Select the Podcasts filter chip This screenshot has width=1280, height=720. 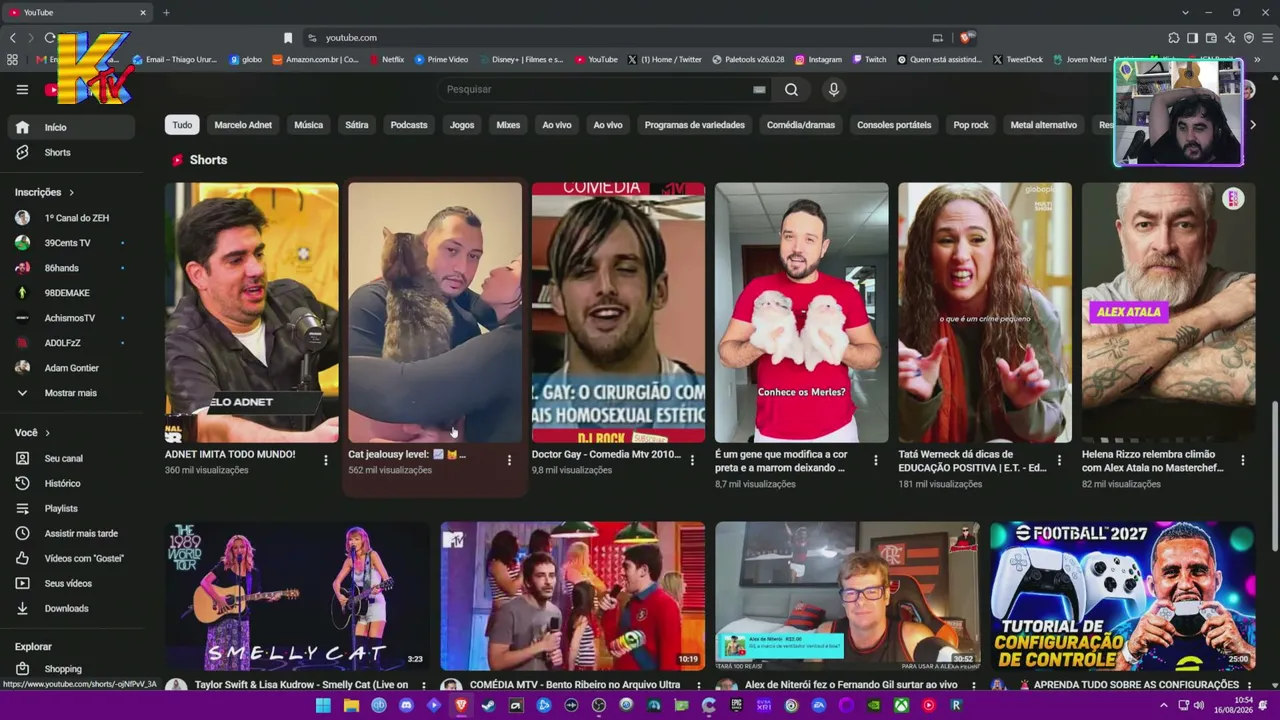click(x=409, y=125)
